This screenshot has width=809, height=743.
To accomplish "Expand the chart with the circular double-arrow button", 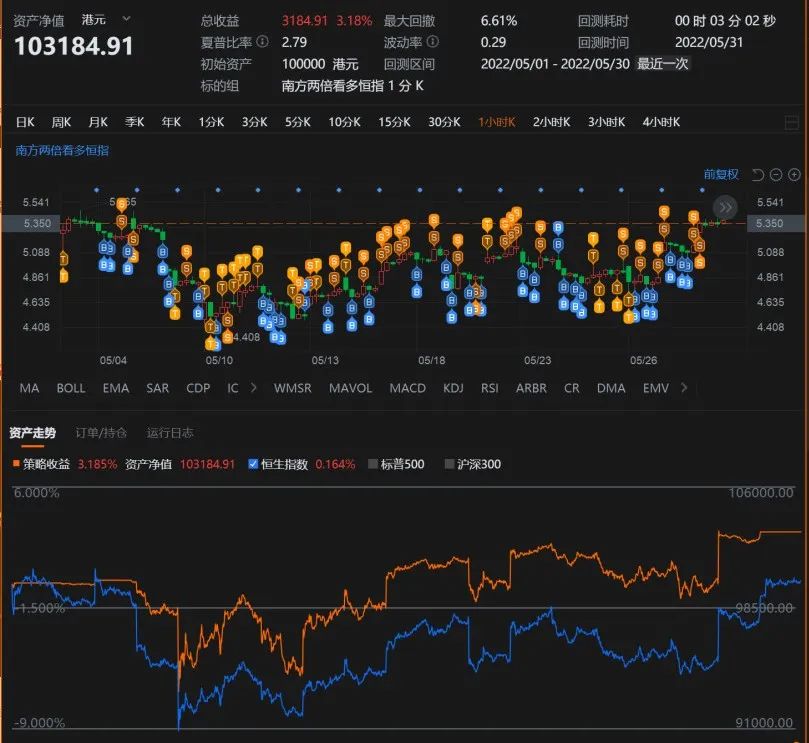I will pos(723,208).
